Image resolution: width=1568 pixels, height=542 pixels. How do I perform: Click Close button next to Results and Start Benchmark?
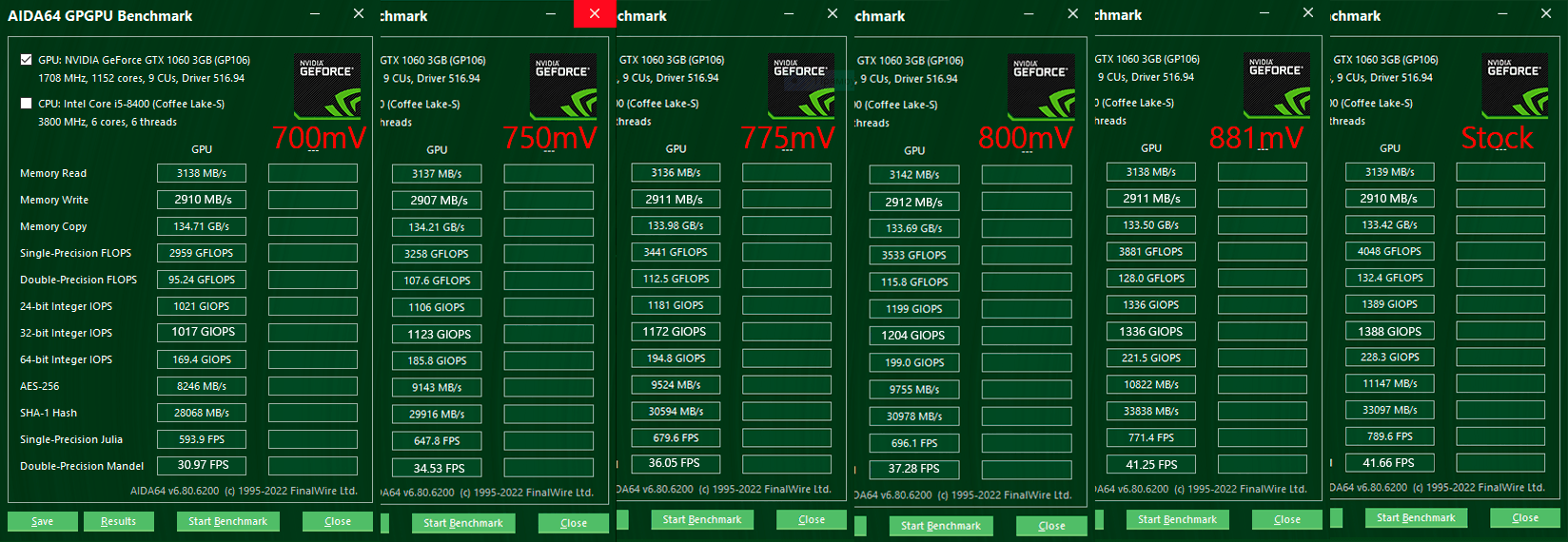338,521
